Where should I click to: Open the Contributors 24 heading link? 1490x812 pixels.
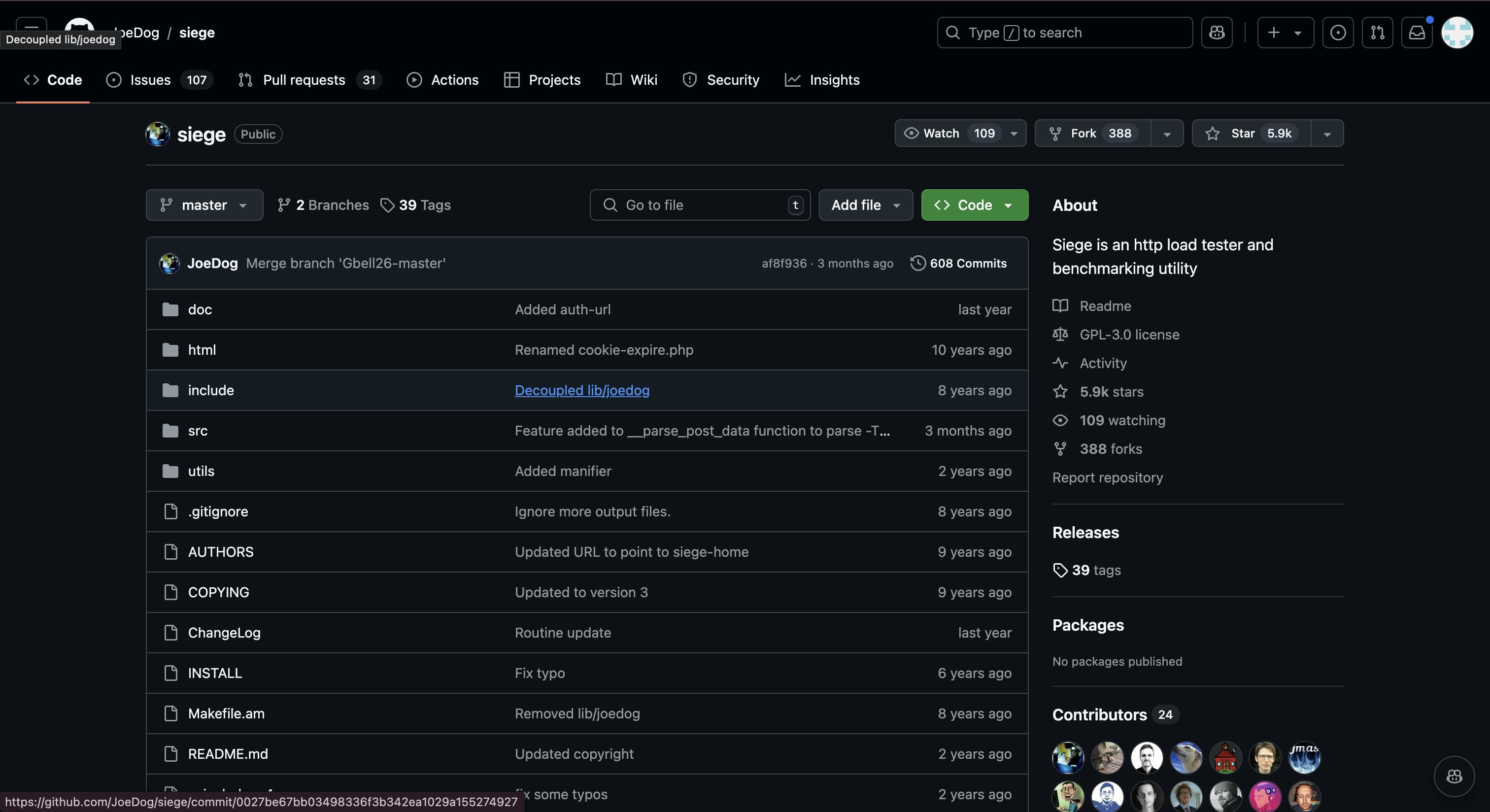point(1115,714)
